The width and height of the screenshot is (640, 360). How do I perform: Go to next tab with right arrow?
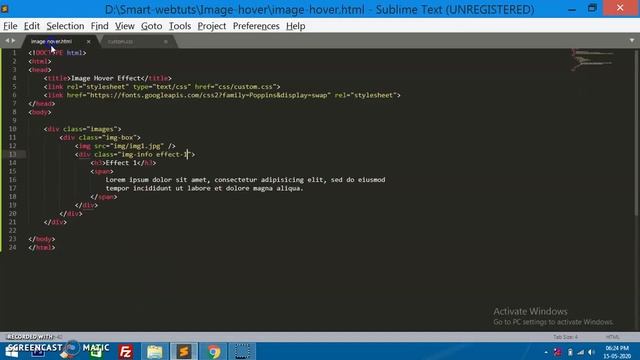(13, 41)
